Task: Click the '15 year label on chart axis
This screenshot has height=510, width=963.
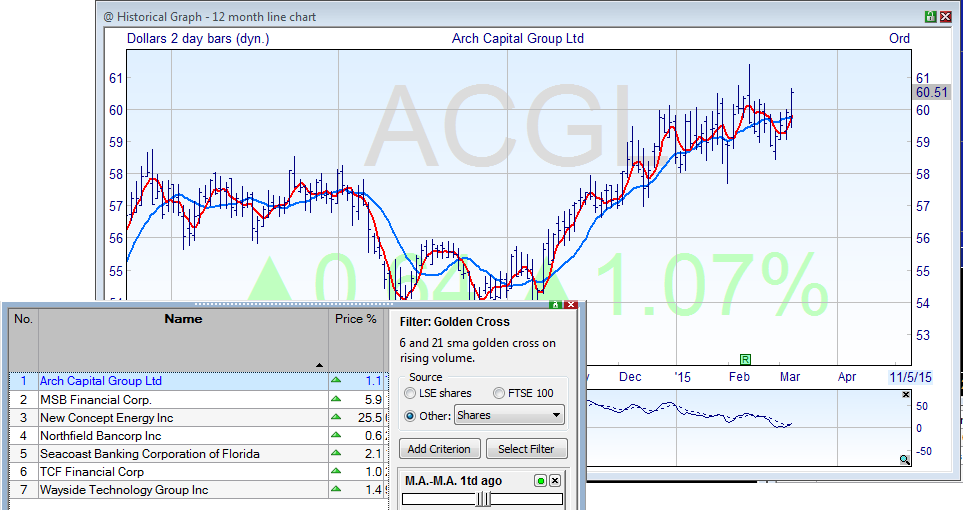Action: 683,377
